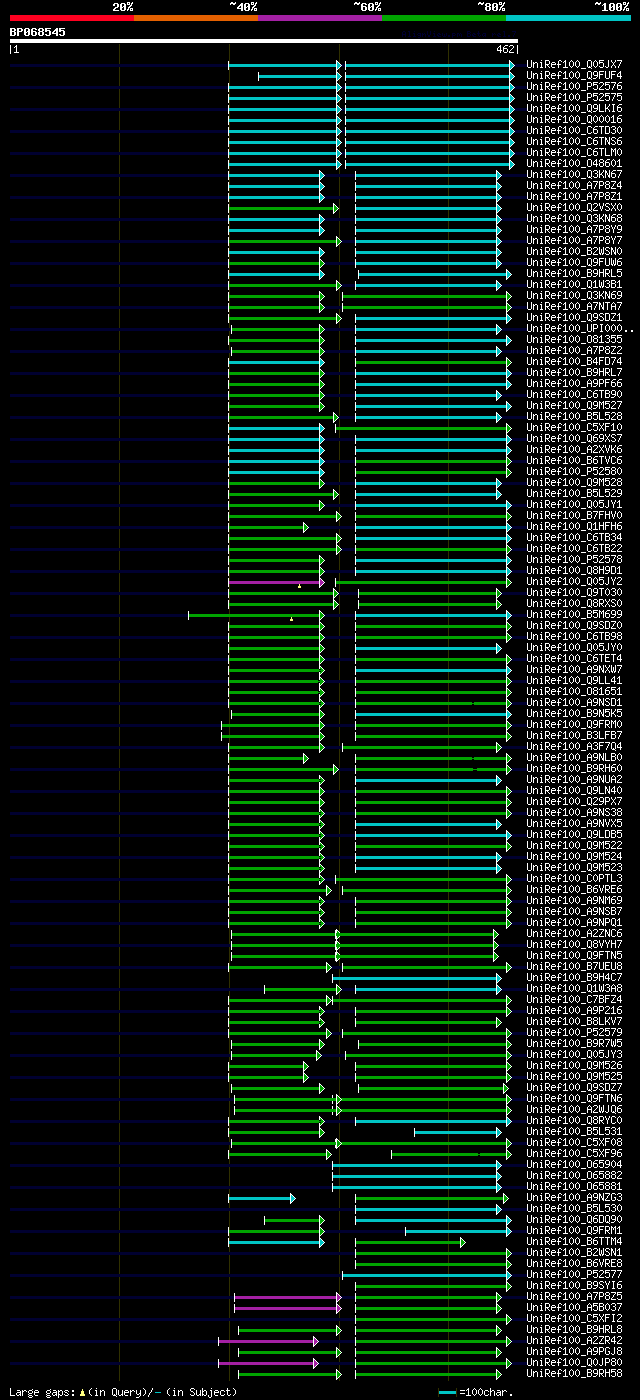Select UniRef100_B7UEU8 label
Screen dimensions: 640x1400
pyautogui.click(x=574, y=966)
